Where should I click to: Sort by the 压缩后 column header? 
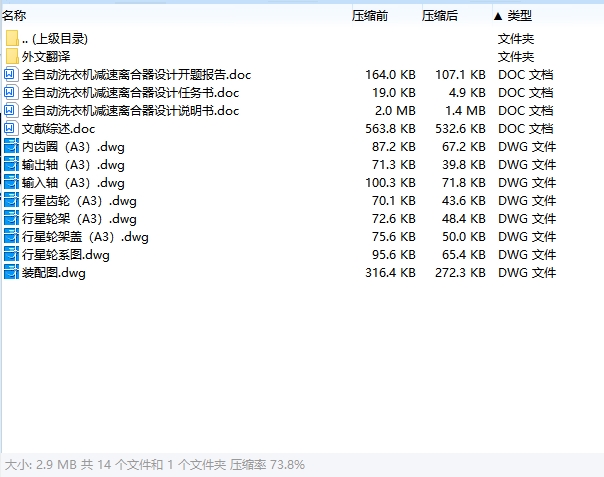440,15
